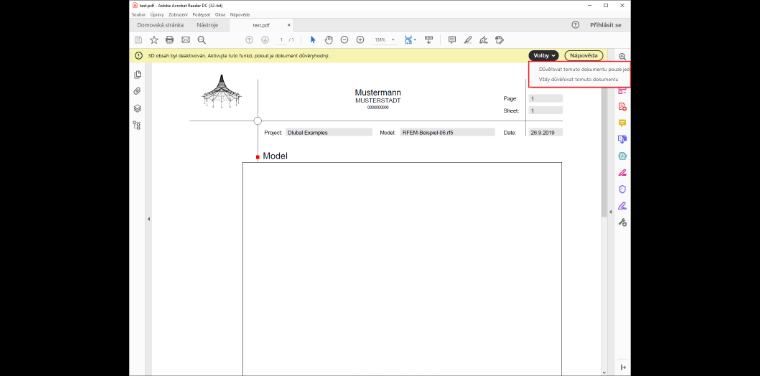This screenshot has width=760, height=376.
Task: Star the file as a favorite
Action: 154,40
